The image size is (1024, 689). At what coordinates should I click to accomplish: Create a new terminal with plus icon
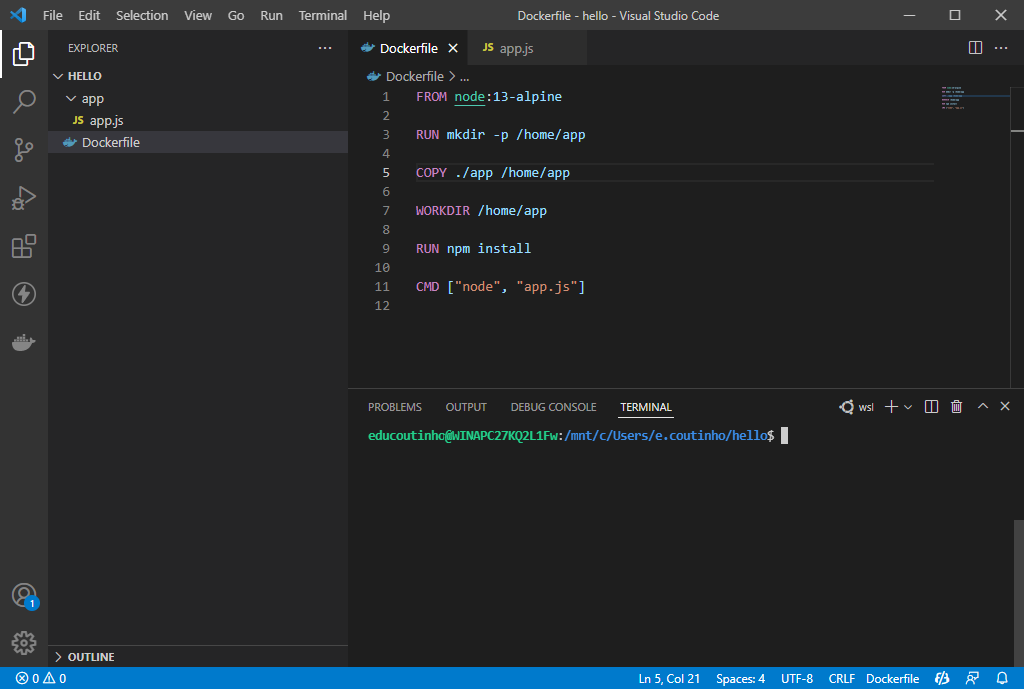(x=891, y=407)
